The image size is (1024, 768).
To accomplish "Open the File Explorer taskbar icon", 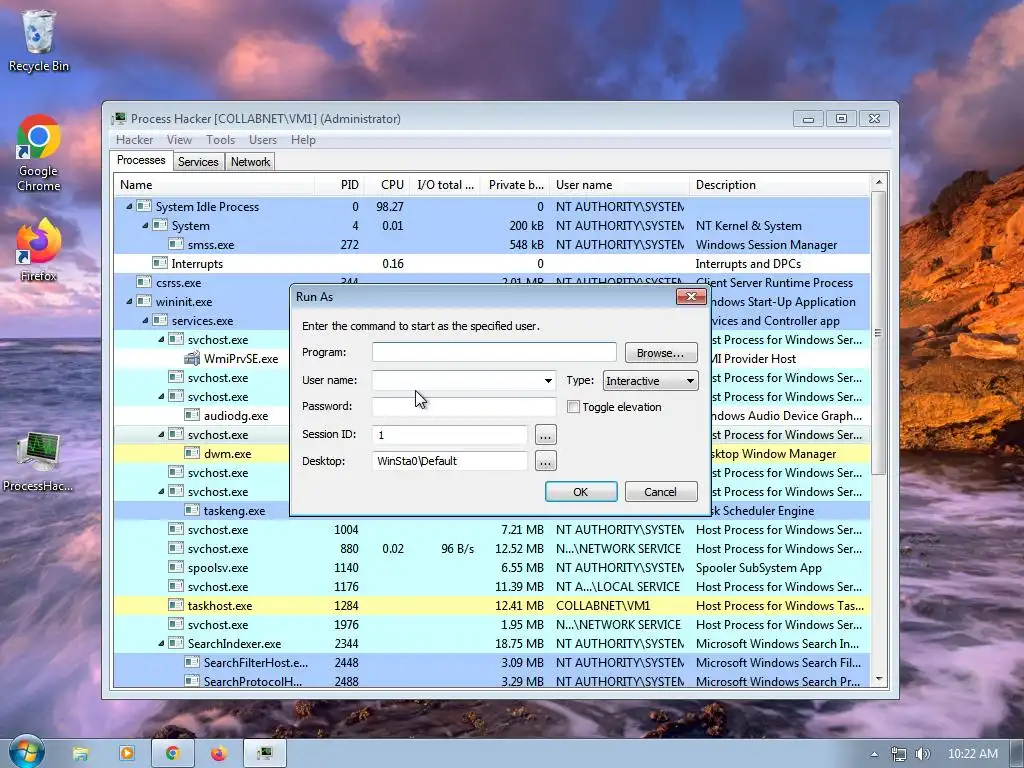I will point(80,754).
